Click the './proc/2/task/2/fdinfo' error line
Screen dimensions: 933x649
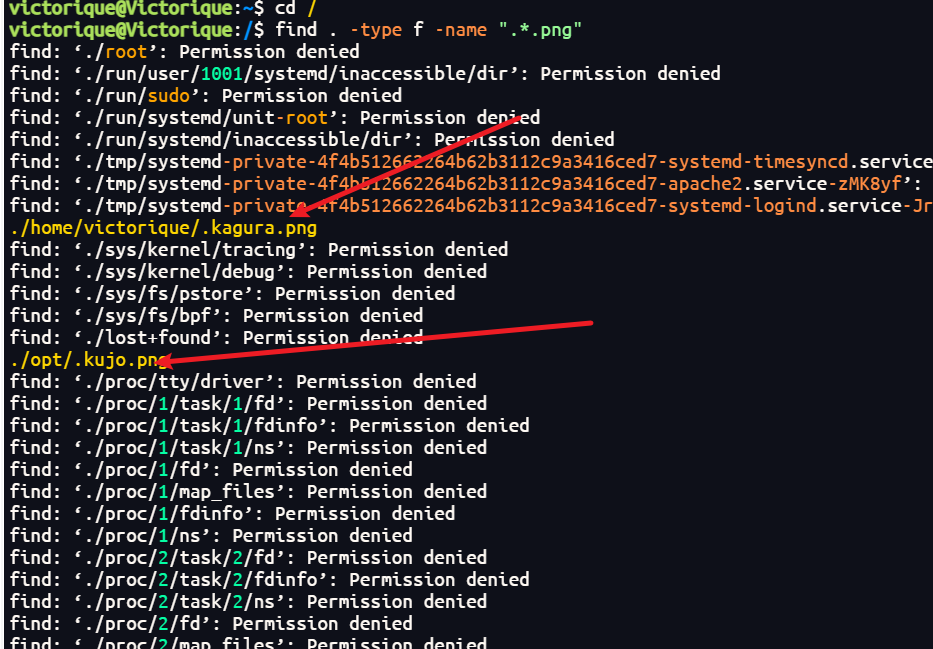pyautogui.click(x=270, y=579)
